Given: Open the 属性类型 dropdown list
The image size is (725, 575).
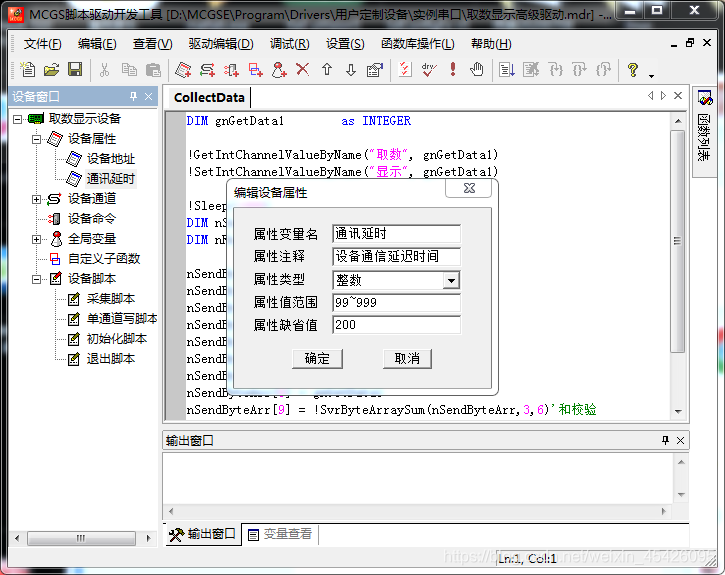Looking at the screenshot, I should (x=451, y=281).
